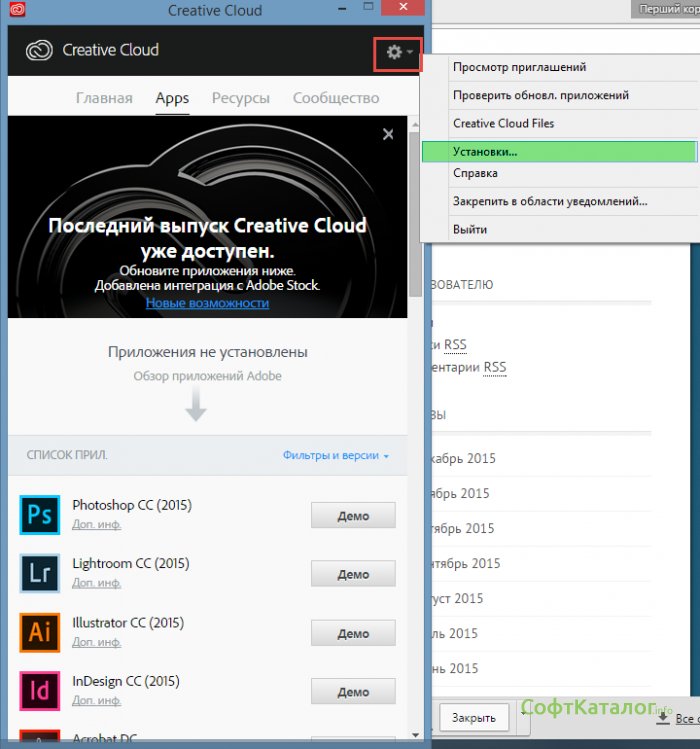The width and height of the screenshot is (700, 749).
Task: Dismiss the update banner with X
Action: [x=388, y=134]
